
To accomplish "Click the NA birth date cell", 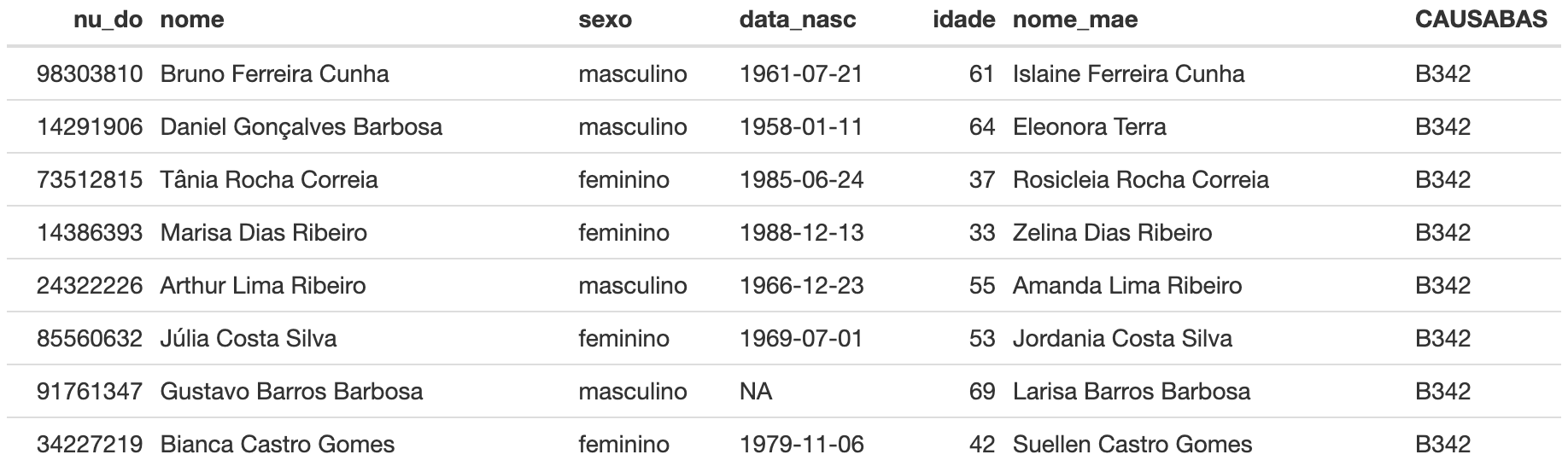I will point(756,391).
